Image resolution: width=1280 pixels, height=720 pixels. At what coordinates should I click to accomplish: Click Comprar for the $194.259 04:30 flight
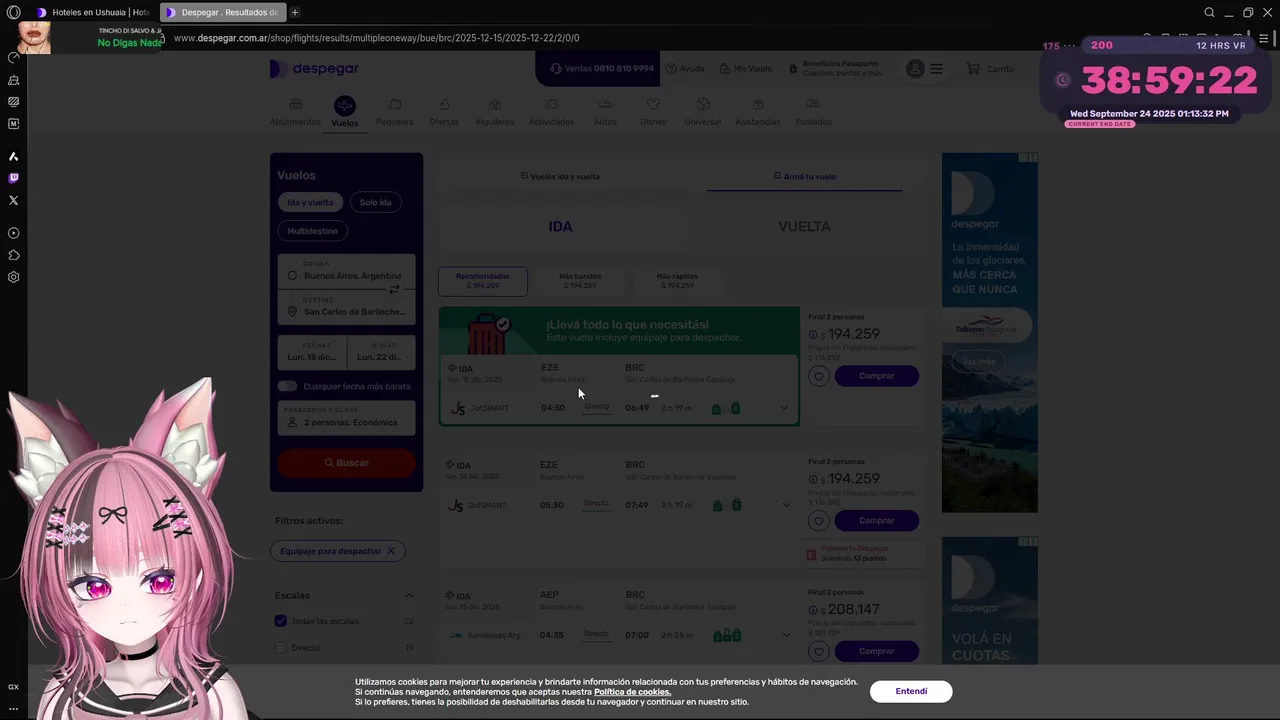876,376
